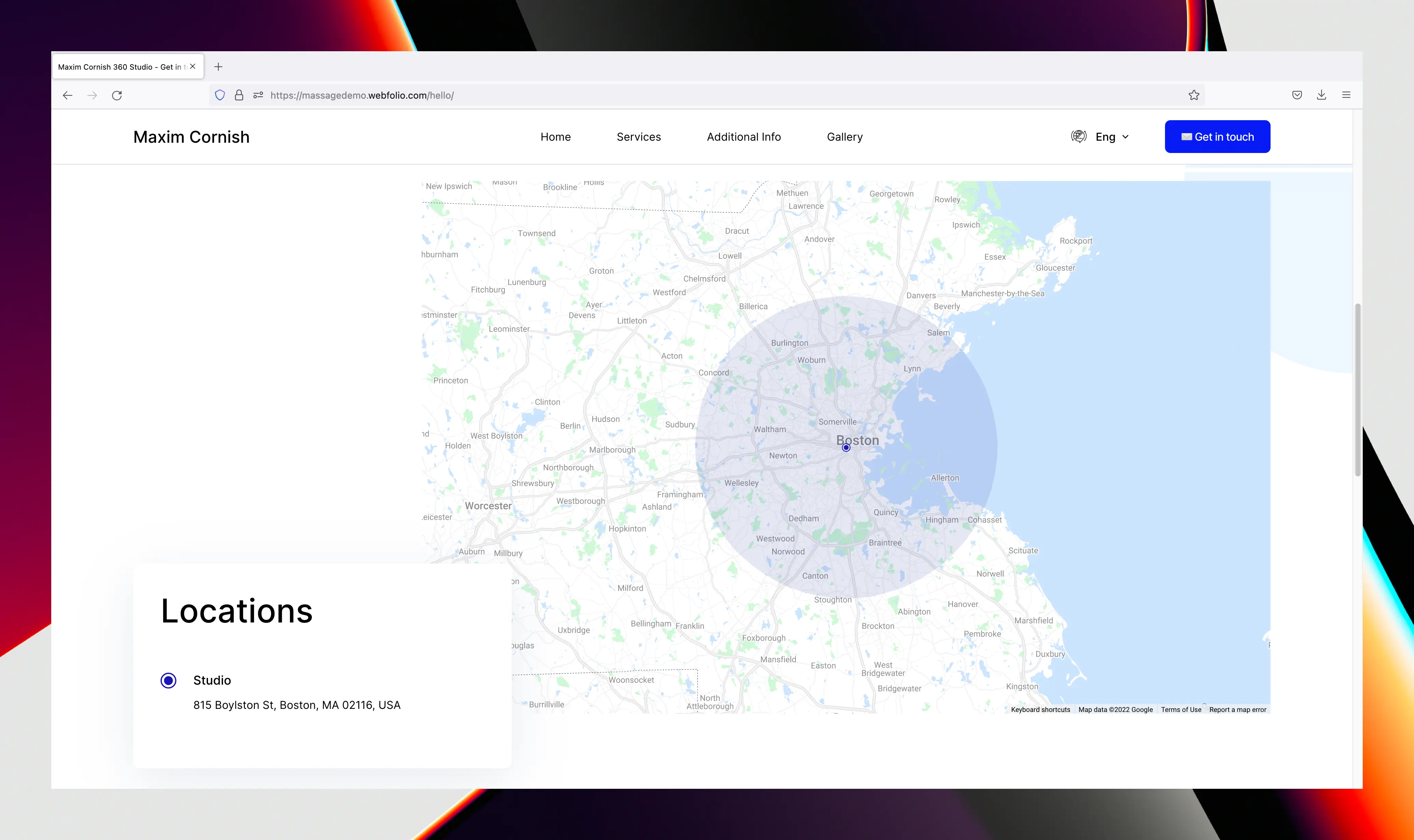
Task: Select the Maxim Cornish 360 Studio tab
Action: (x=128, y=67)
